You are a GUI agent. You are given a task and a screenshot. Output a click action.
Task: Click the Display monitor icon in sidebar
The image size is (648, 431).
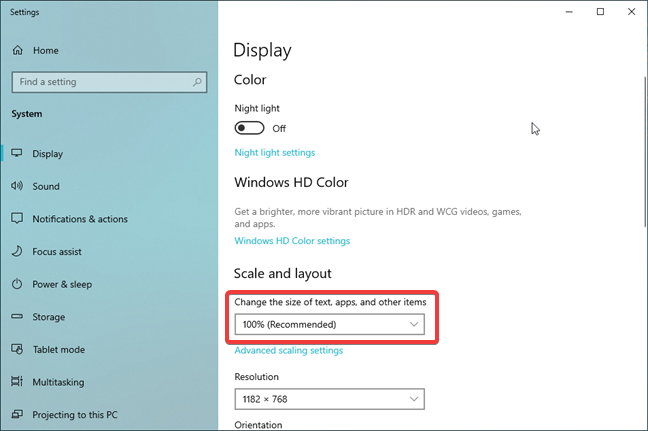click(x=17, y=153)
